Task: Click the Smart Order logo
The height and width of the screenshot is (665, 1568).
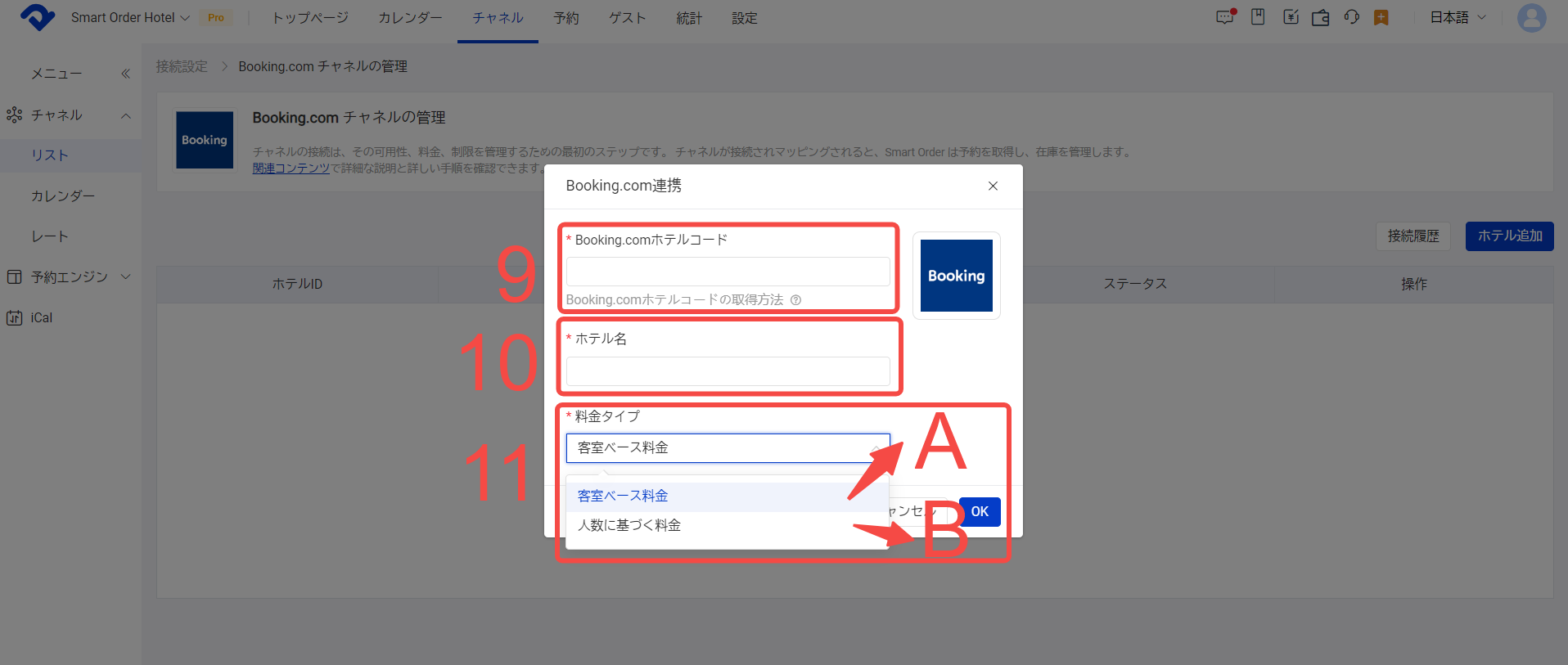Action: point(38,17)
